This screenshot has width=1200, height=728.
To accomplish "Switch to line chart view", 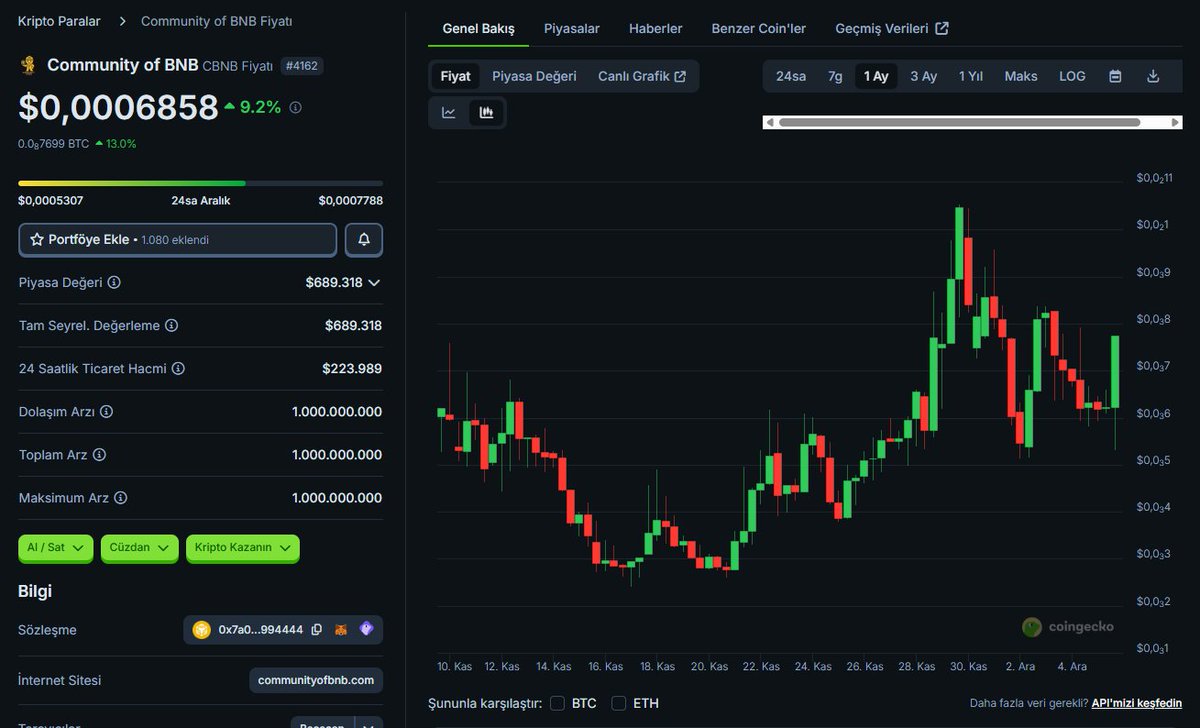I will point(449,113).
